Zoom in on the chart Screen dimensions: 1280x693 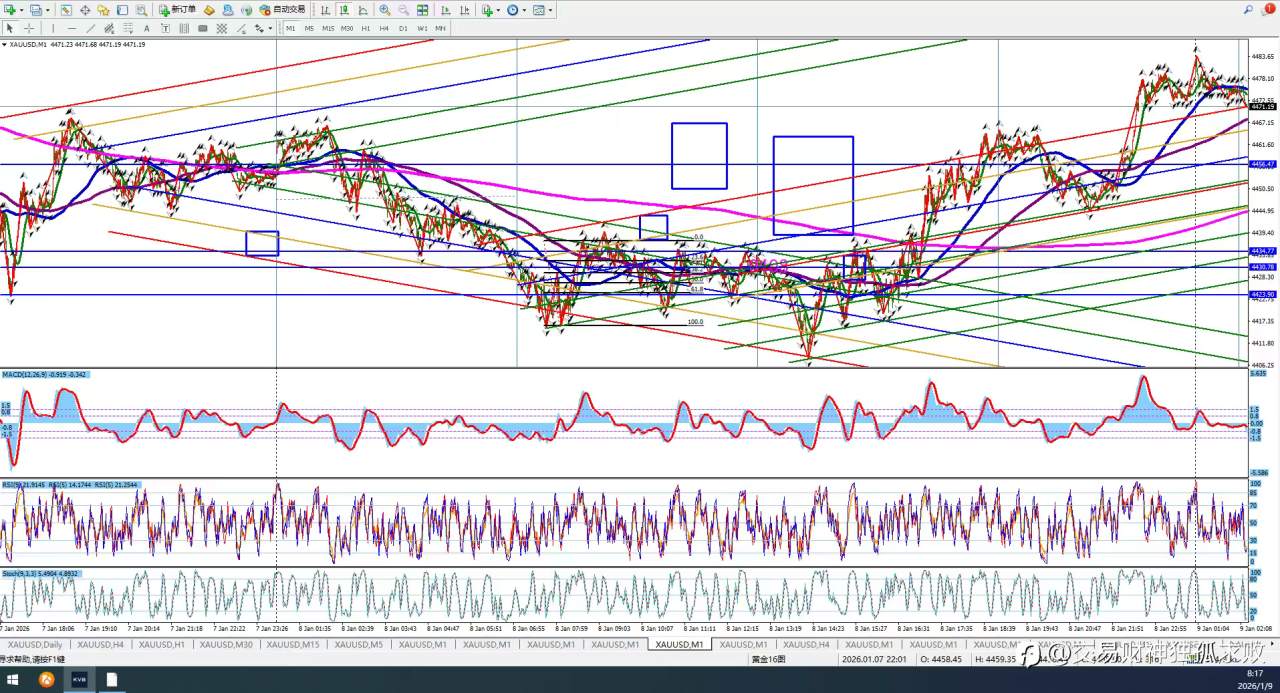pyautogui.click(x=384, y=10)
